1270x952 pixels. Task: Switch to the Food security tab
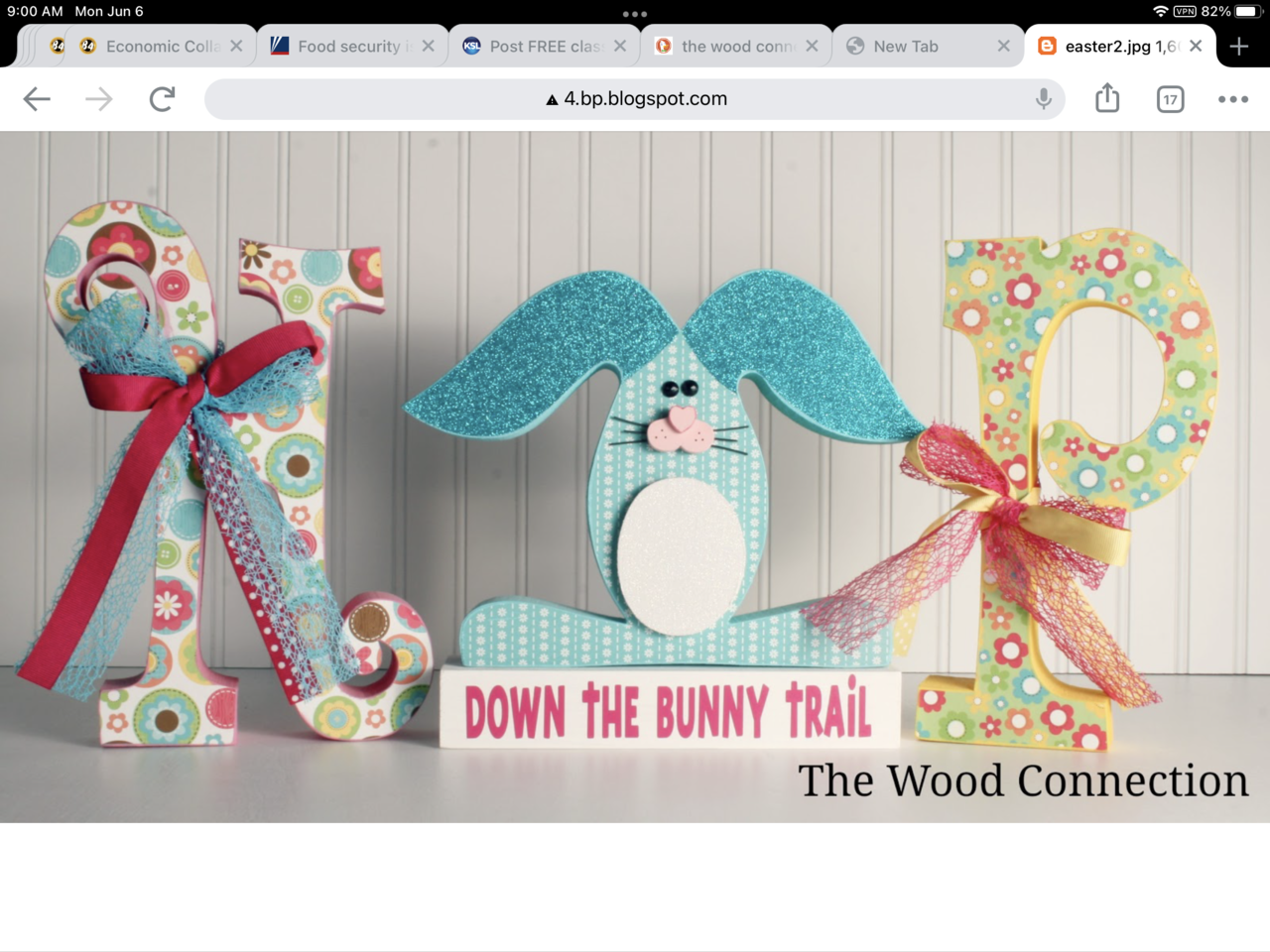(347, 47)
